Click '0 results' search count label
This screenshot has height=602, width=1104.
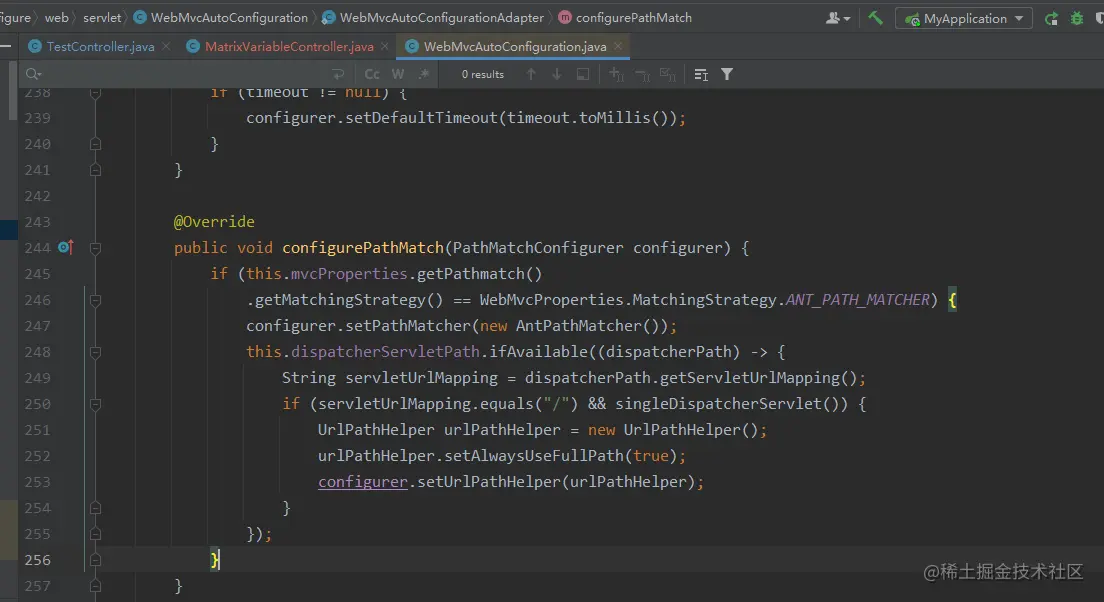[x=482, y=74]
